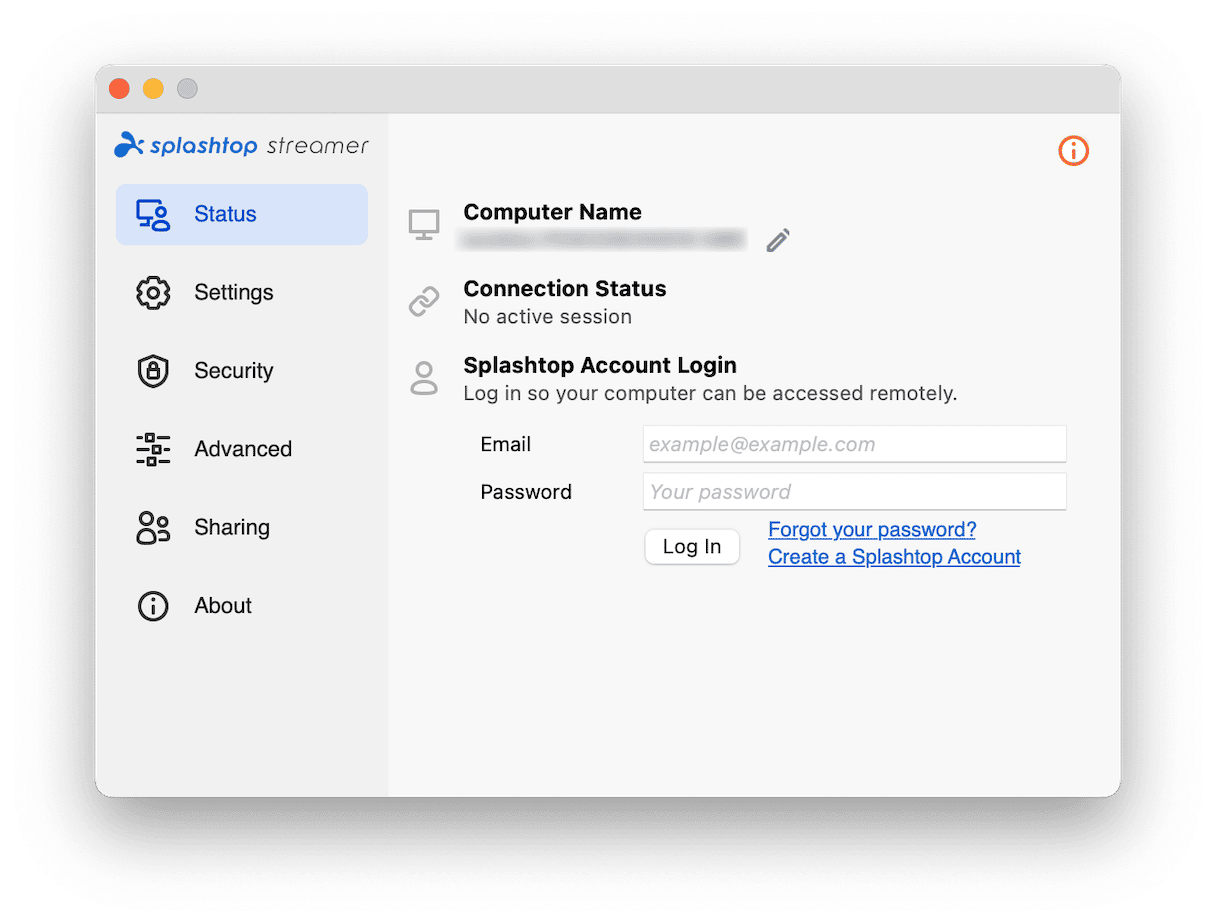Click the Advanced sliders icon

(153, 449)
